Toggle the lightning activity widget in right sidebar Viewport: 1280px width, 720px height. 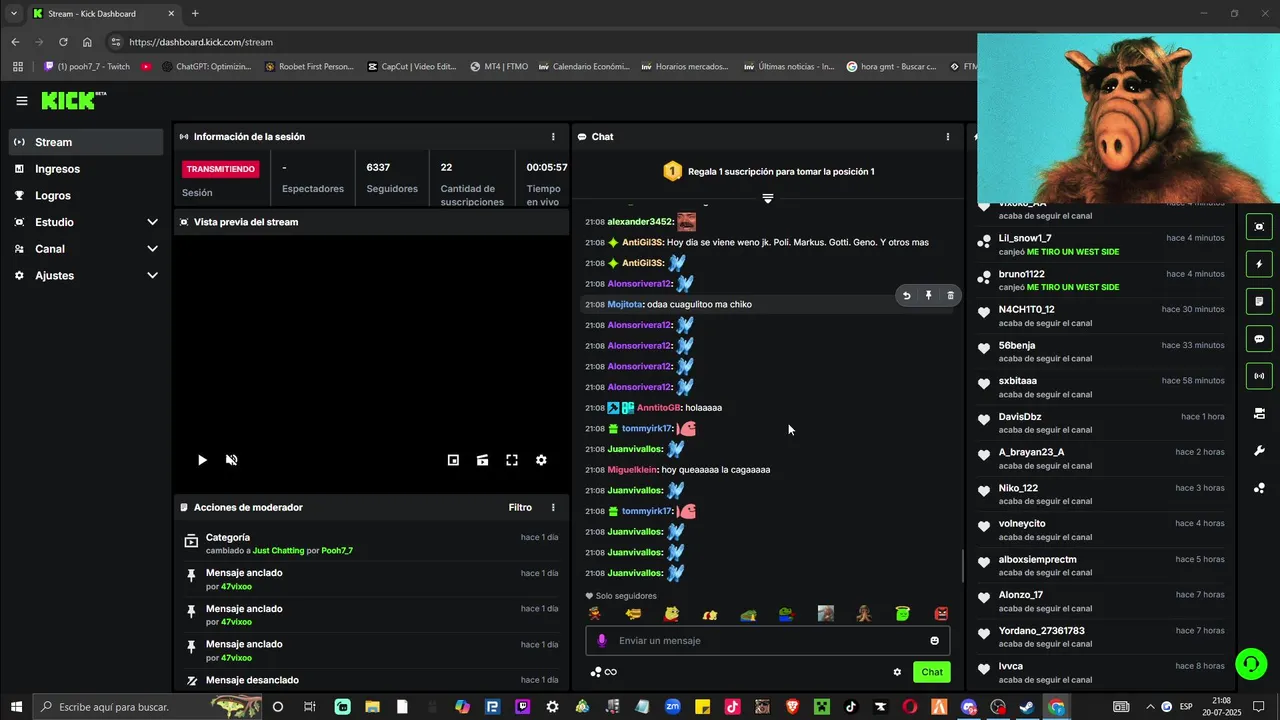tap(1259, 264)
